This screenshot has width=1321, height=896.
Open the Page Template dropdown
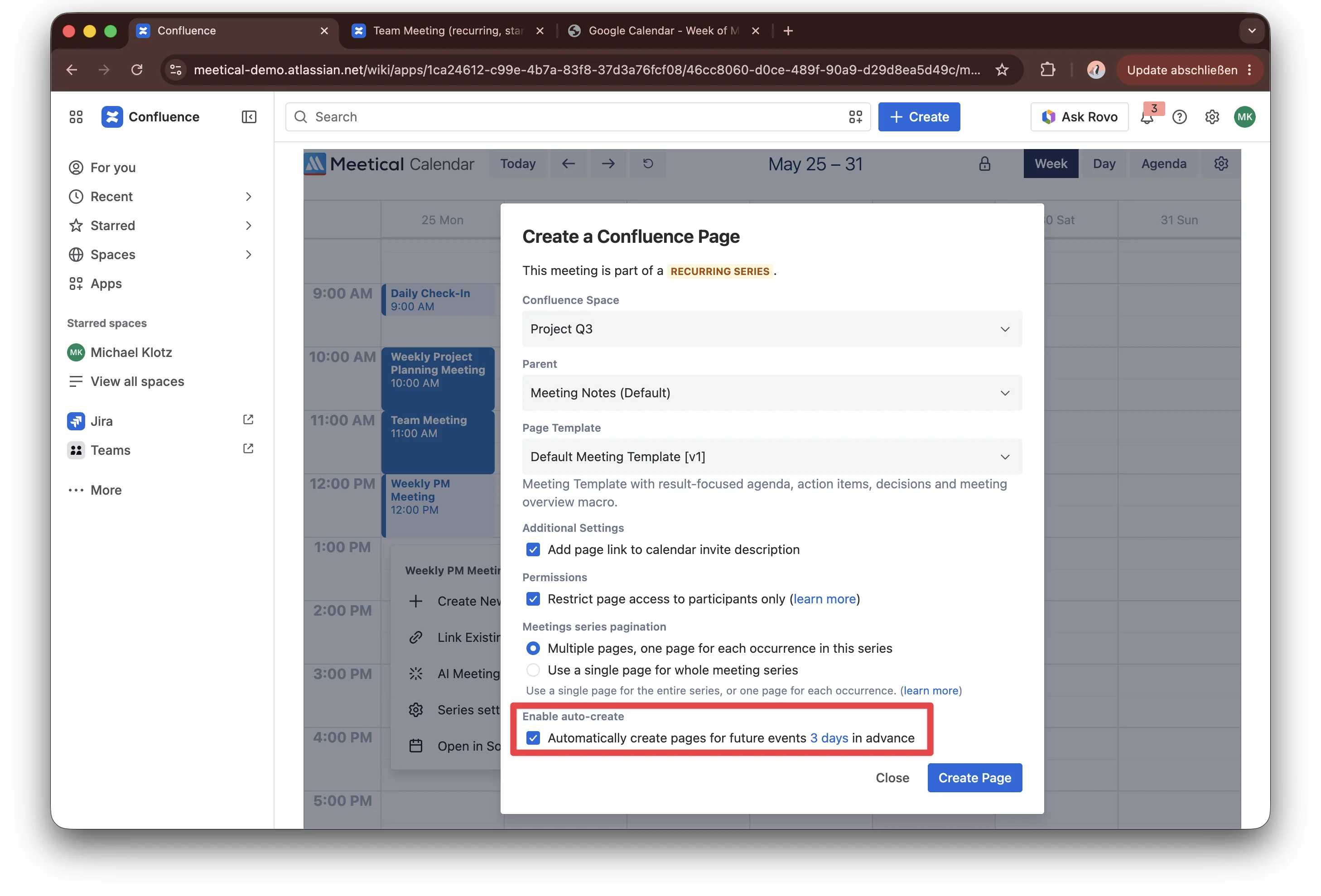[771, 457]
